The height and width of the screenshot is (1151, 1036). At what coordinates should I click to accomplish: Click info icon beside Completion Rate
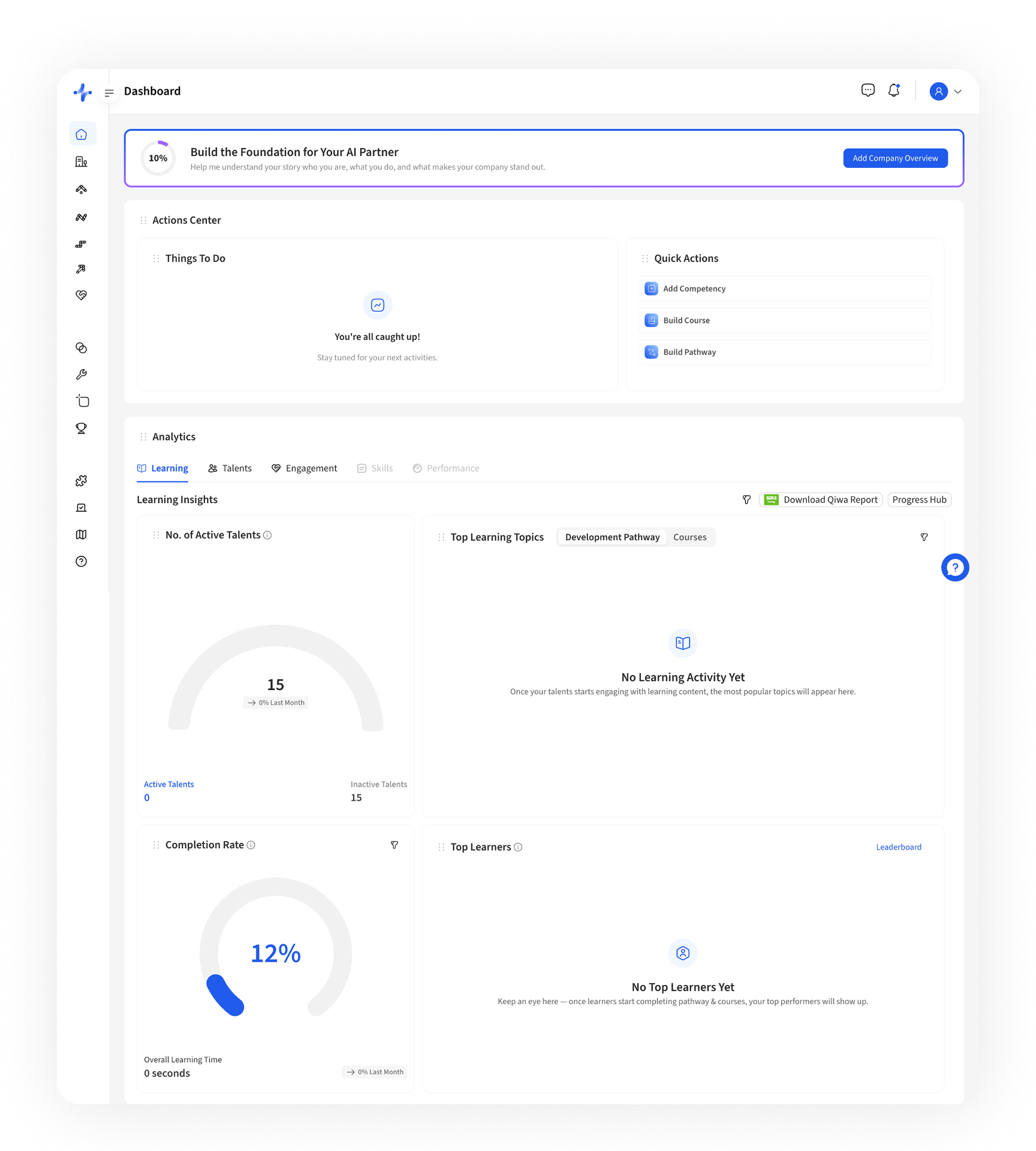pos(251,845)
